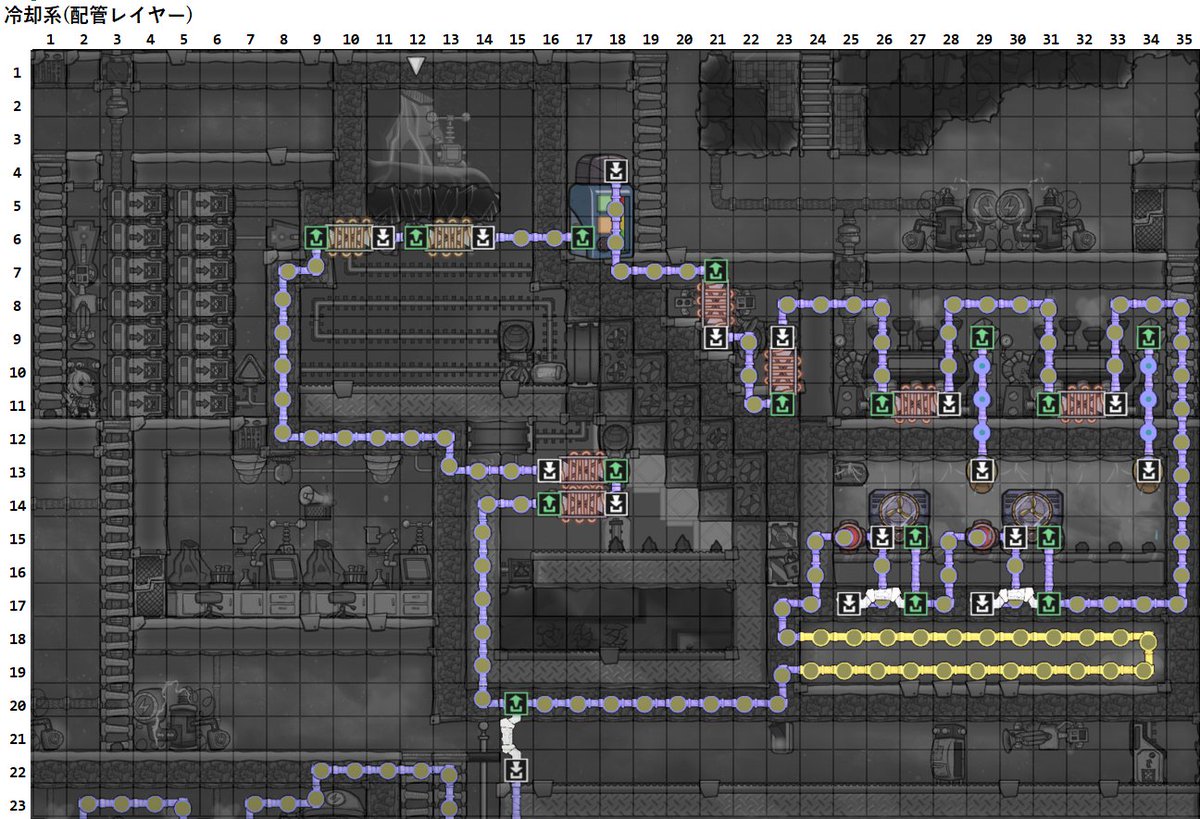Click green output port at column 29, row 9
The image size is (1200, 819).
click(982, 337)
